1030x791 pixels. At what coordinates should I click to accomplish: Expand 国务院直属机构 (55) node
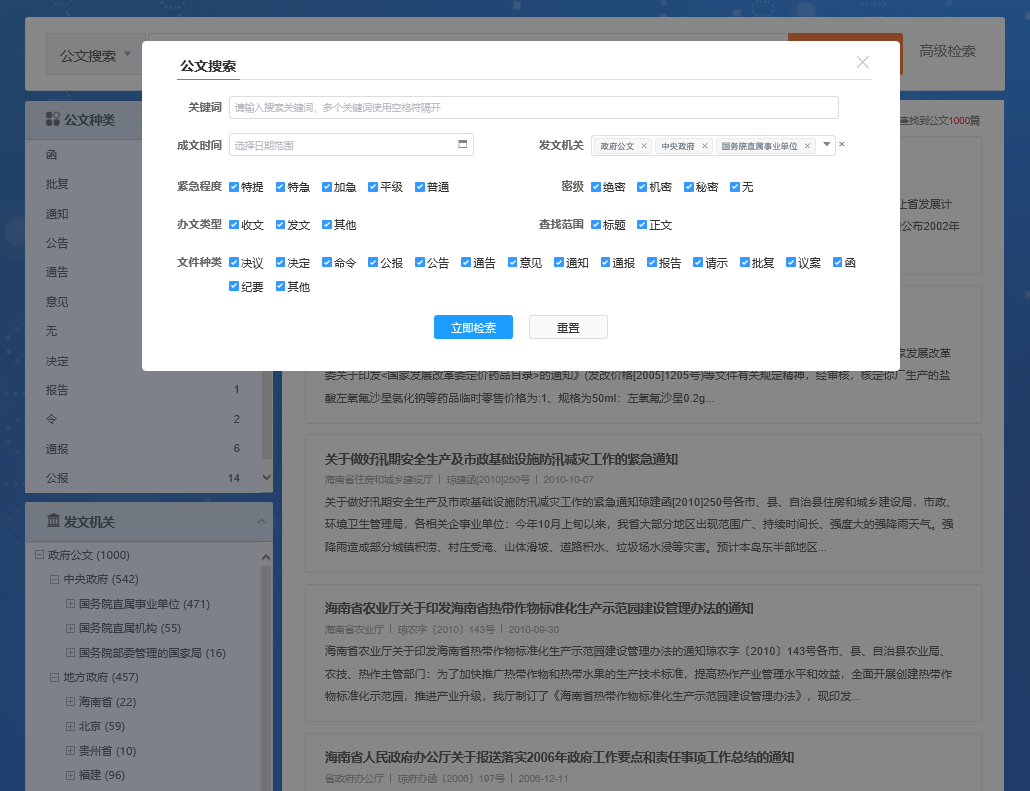tap(70, 628)
